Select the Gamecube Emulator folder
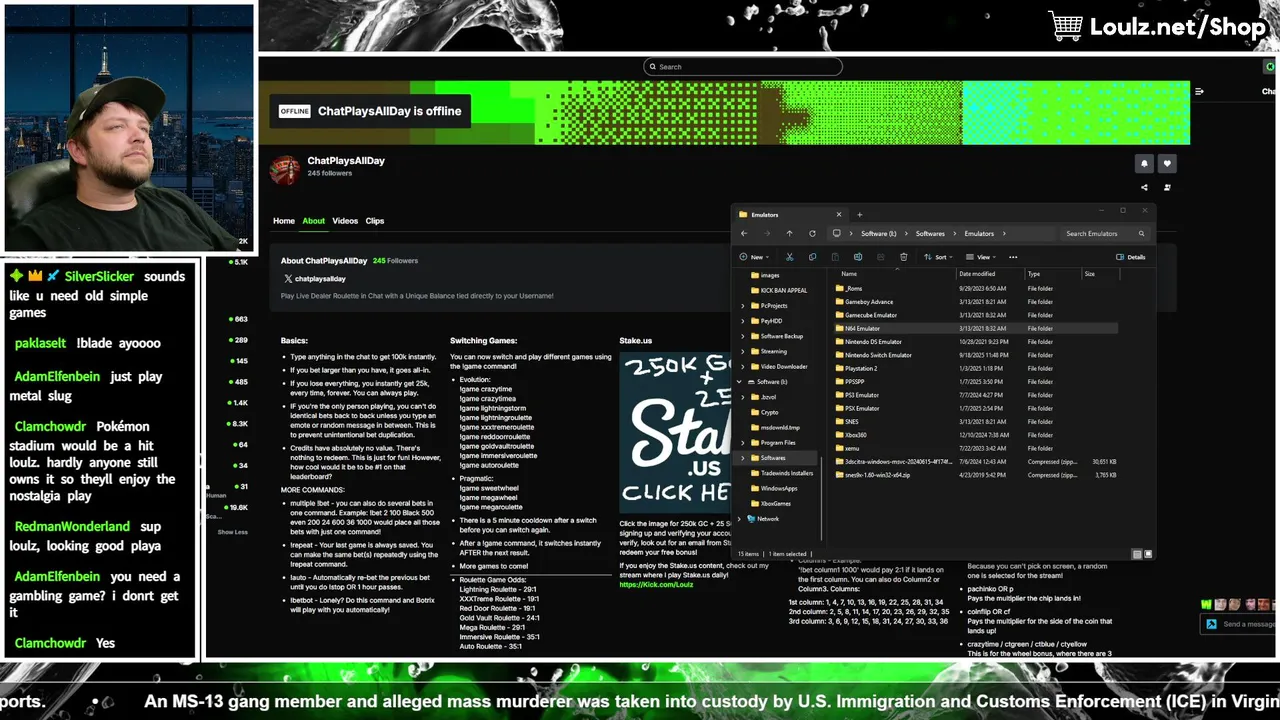Image resolution: width=1280 pixels, height=720 pixels. [976, 315]
